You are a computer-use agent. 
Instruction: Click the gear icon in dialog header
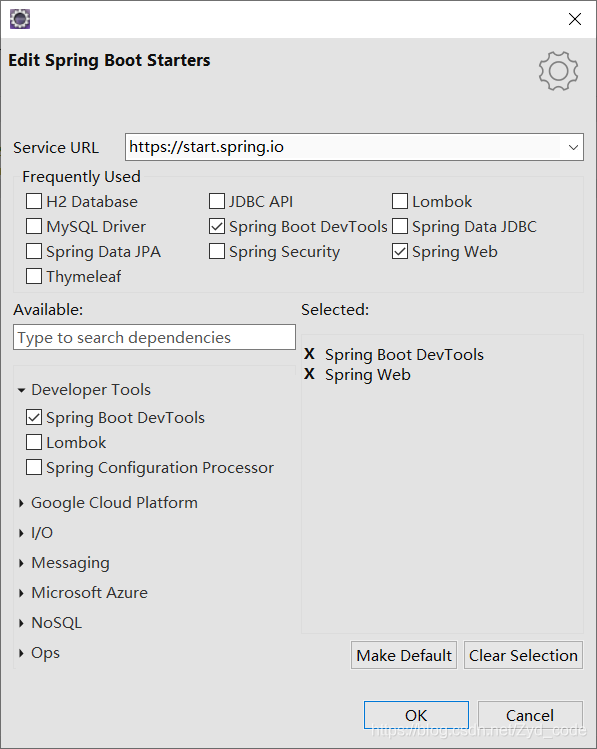tap(558, 71)
